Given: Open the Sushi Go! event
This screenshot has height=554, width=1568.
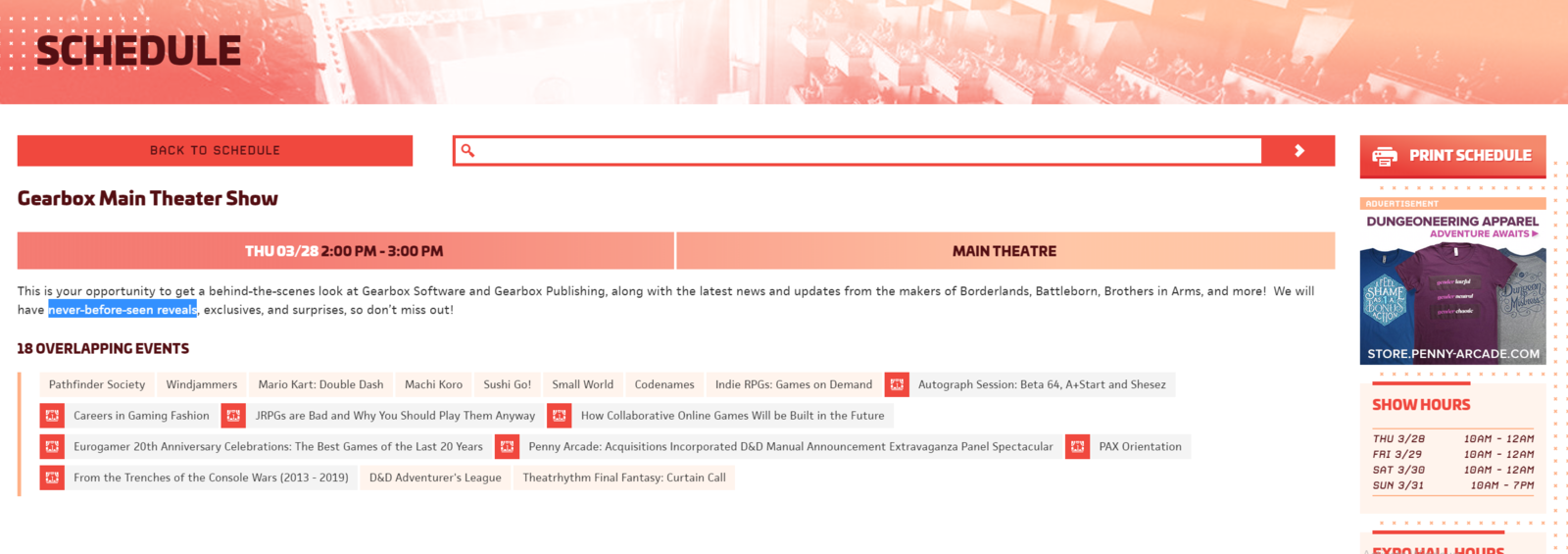Looking at the screenshot, I should coord(507,384).
